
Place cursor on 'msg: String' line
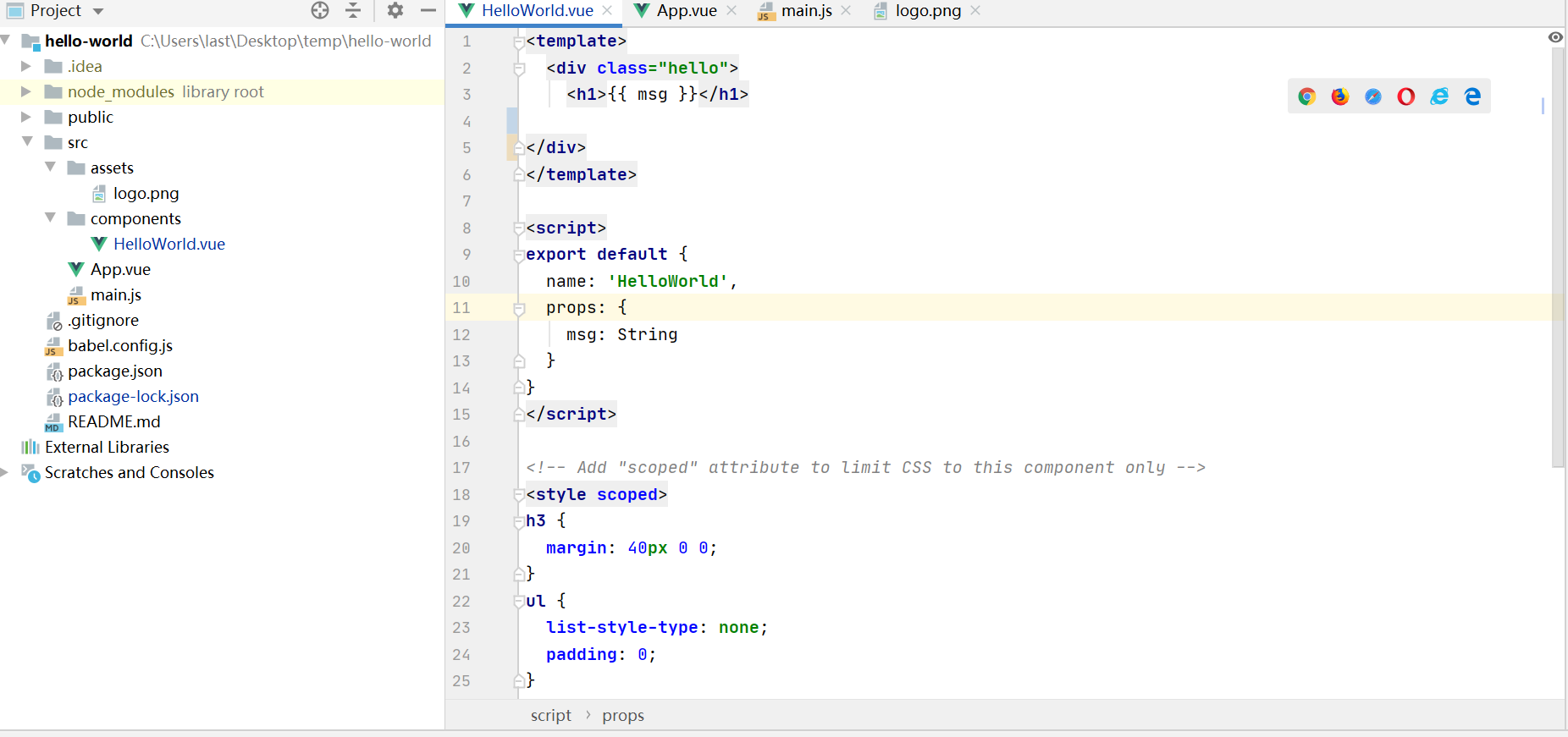622,335
